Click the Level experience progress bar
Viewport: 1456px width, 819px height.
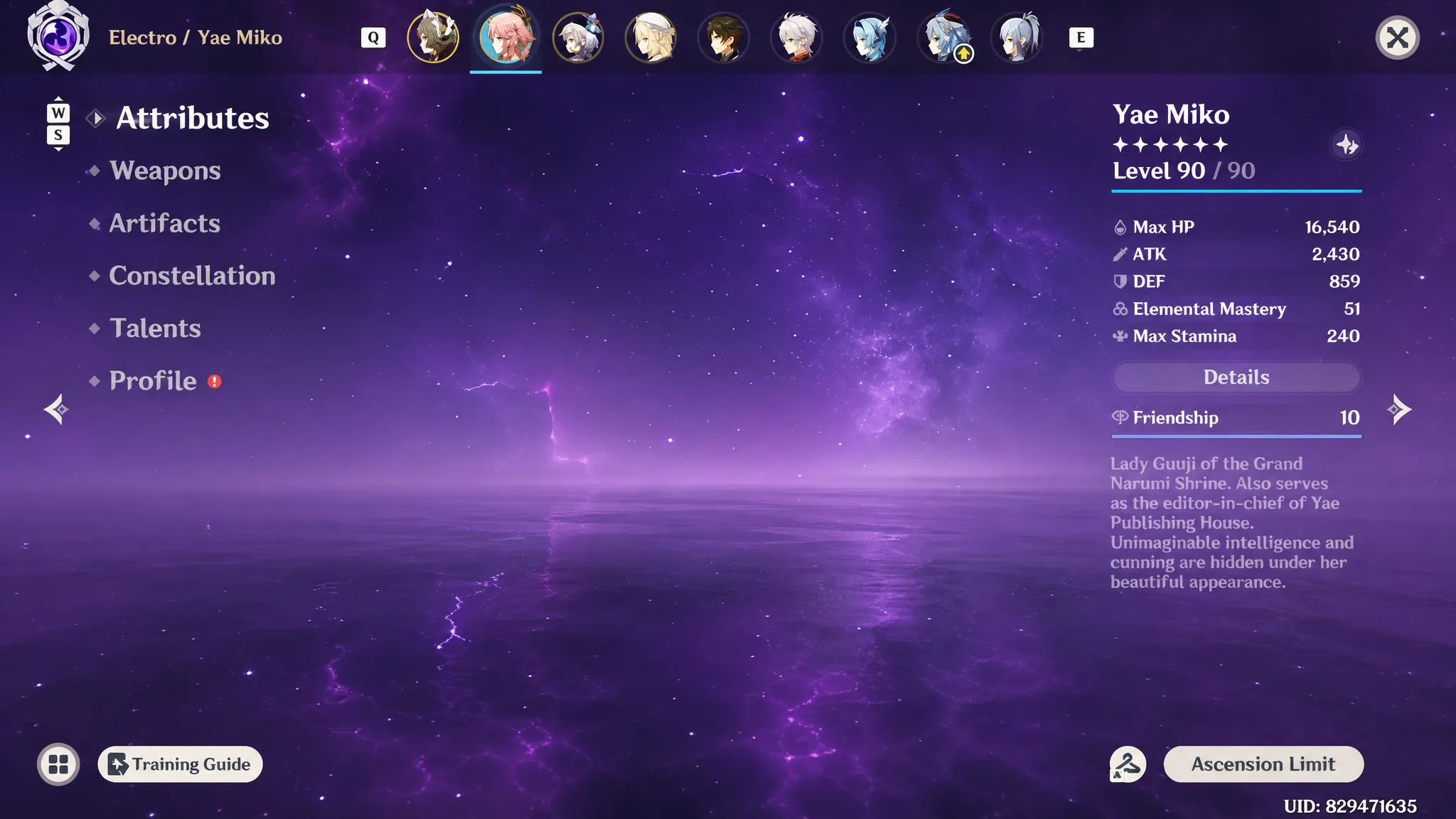tap(1236, 191)
